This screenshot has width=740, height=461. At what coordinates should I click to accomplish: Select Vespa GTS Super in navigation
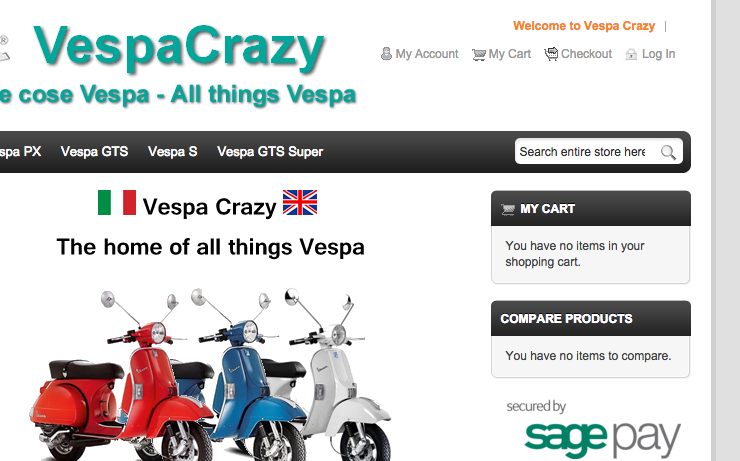tap(270, 151)
